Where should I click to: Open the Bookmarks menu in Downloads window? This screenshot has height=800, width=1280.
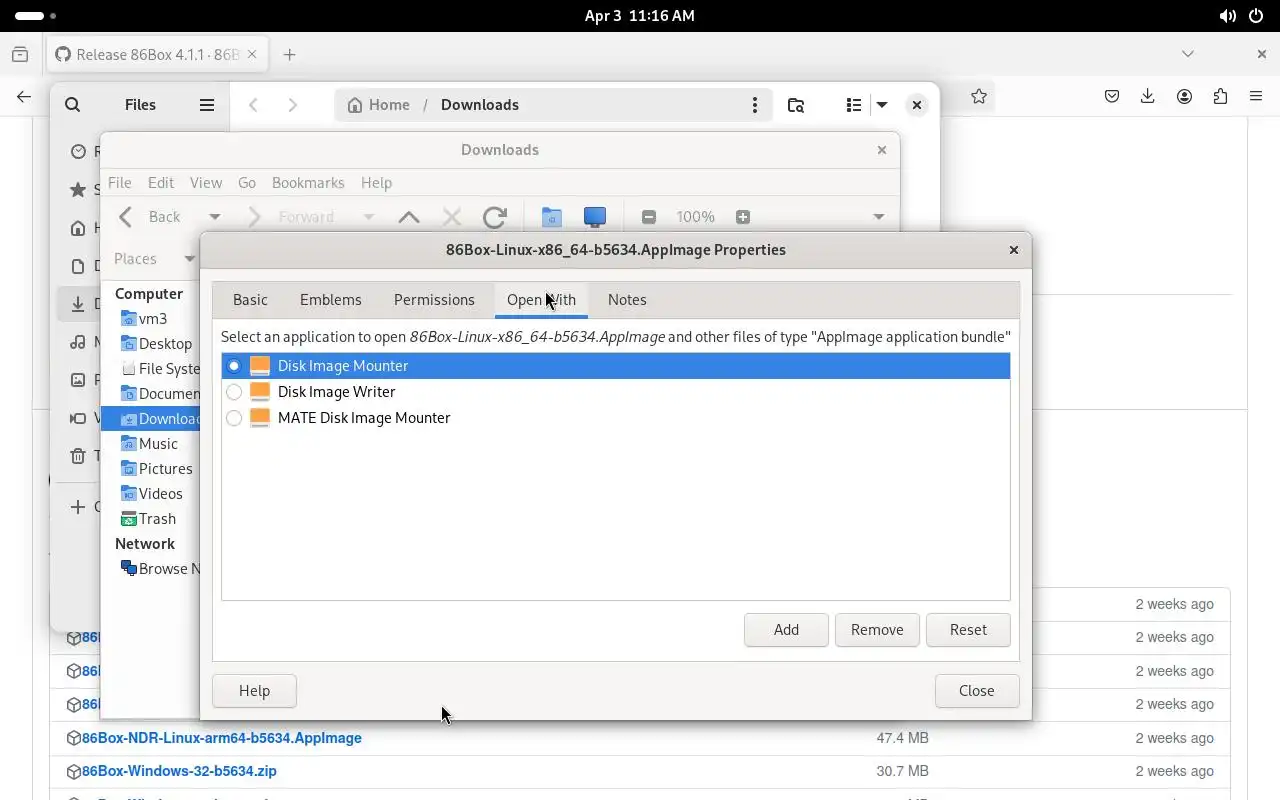(x=308, y=183)
